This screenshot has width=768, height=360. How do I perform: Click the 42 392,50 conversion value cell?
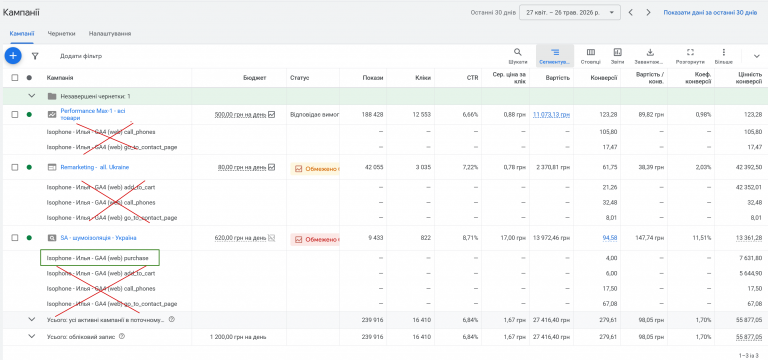pos(749,168)
